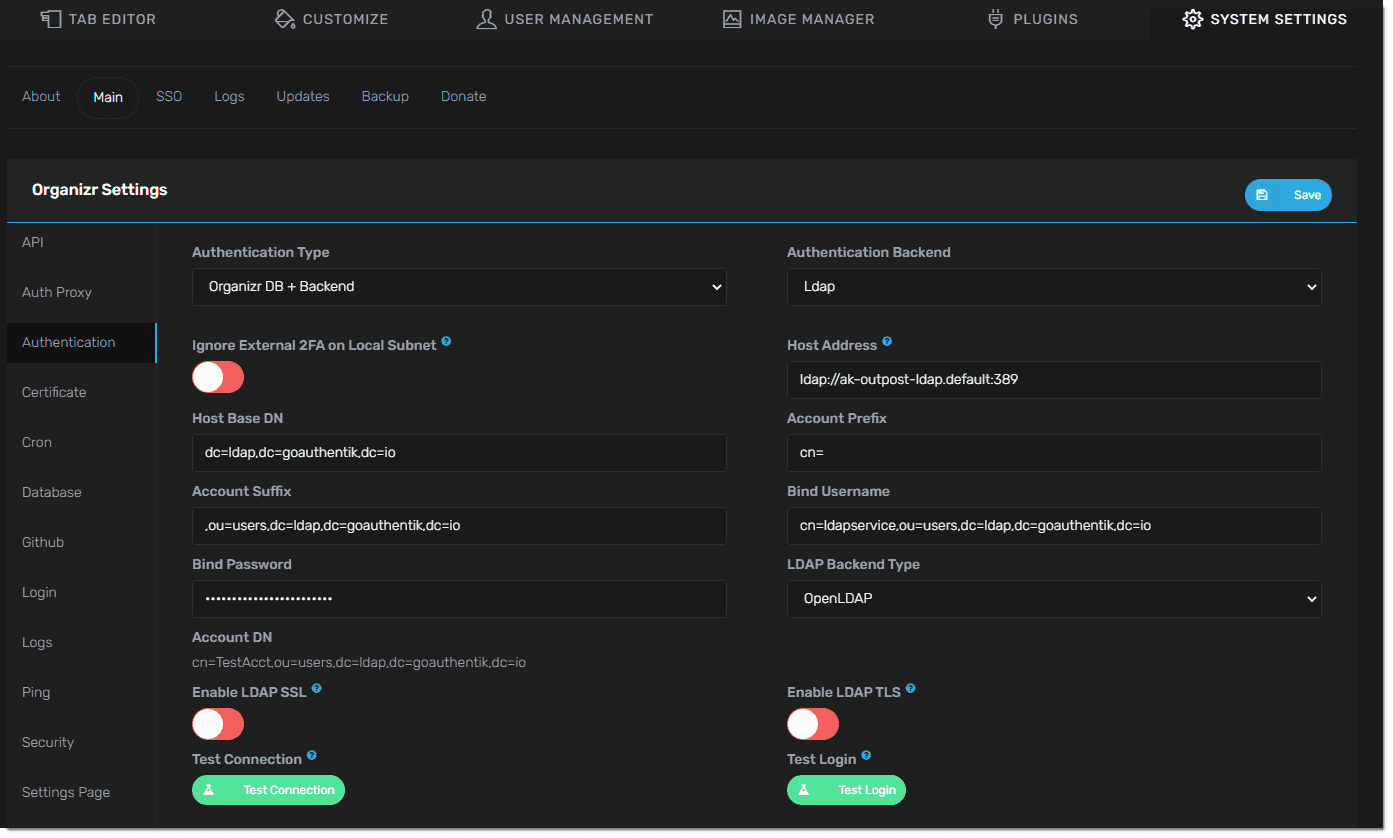Open the Authentication Type dropdown

point(459,287)
